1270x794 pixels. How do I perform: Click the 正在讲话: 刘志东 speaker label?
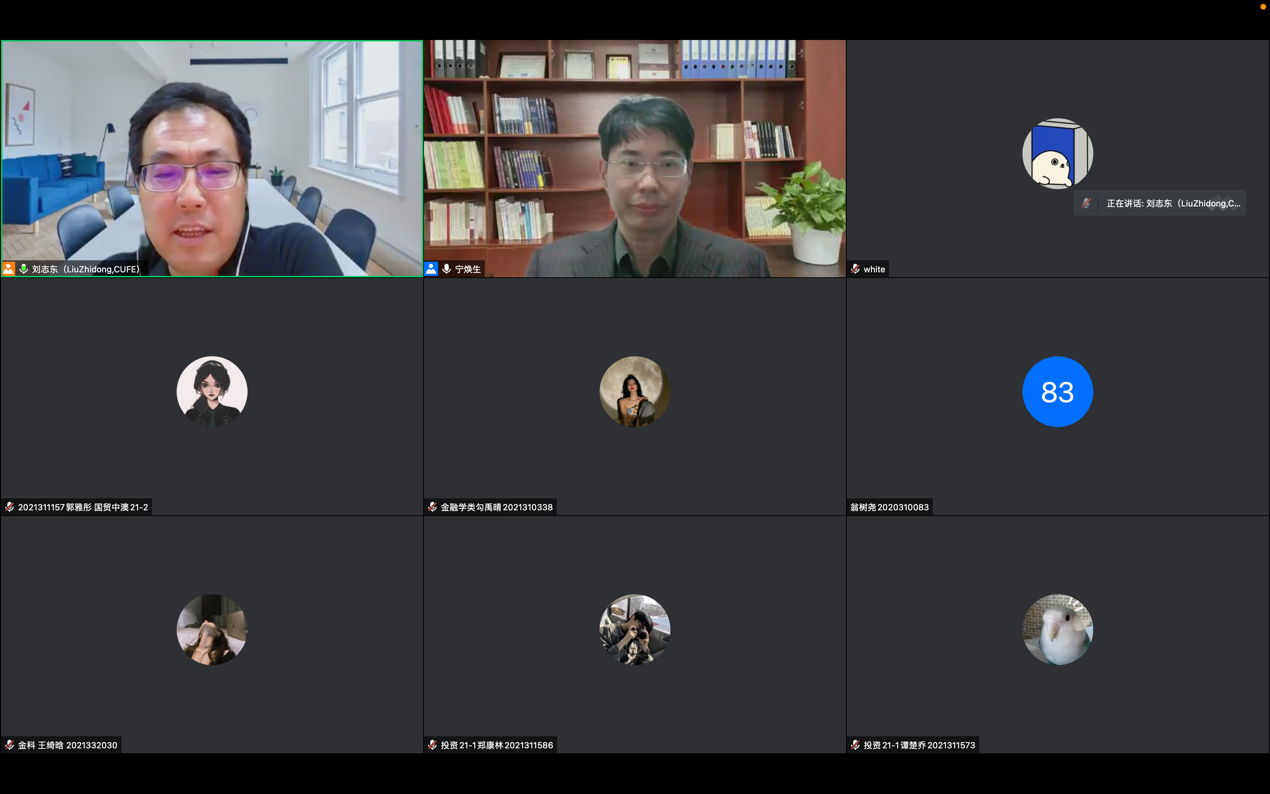point(1172,203)
